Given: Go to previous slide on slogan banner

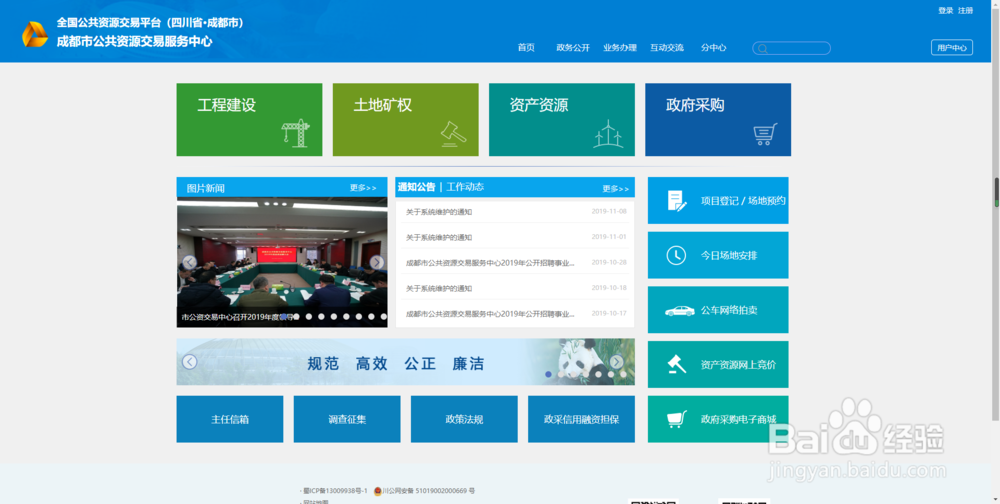Looking at the screenshot, I should point(189,362).
